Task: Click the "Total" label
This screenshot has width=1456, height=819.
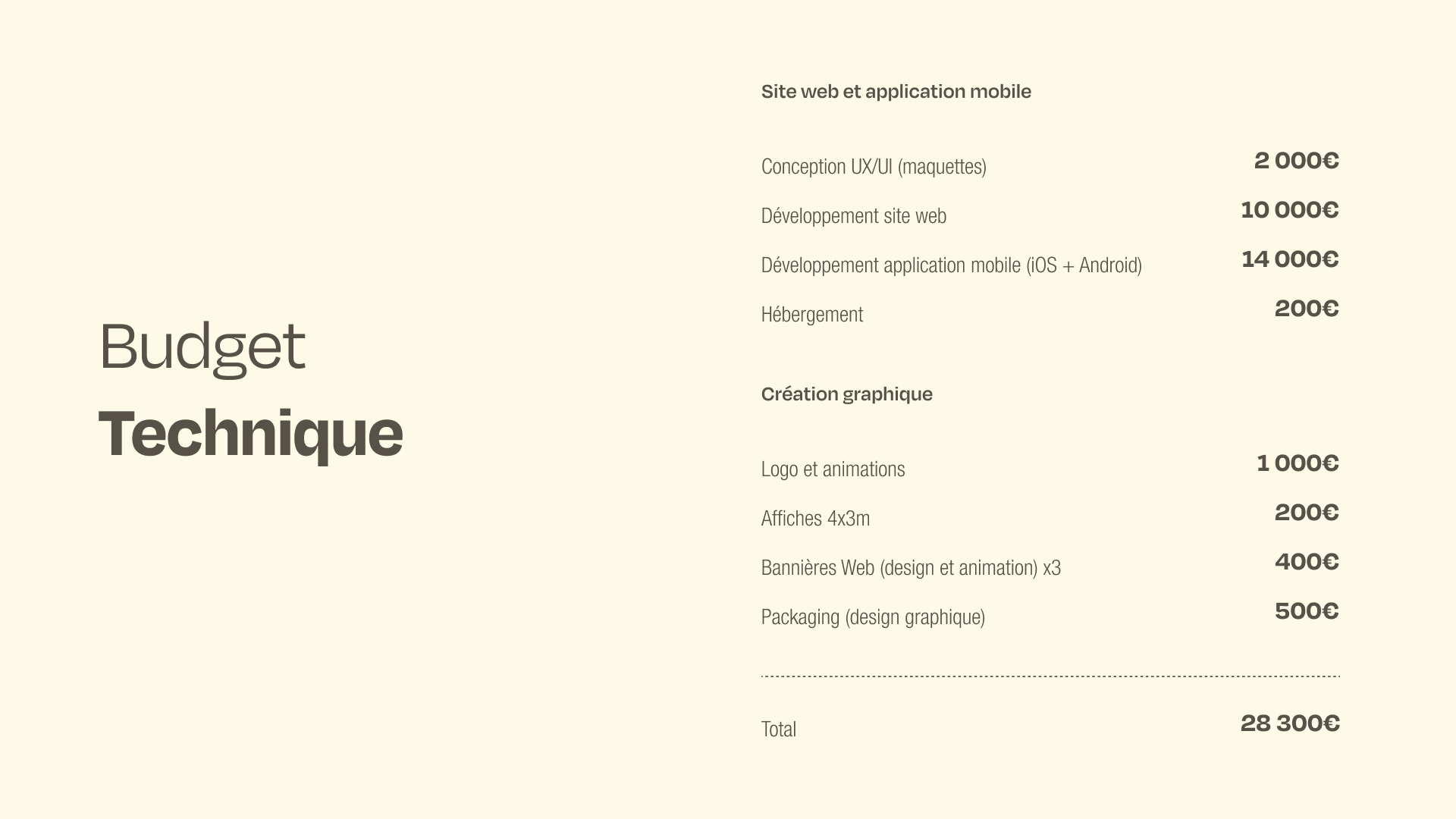Action: pos(778,730)
